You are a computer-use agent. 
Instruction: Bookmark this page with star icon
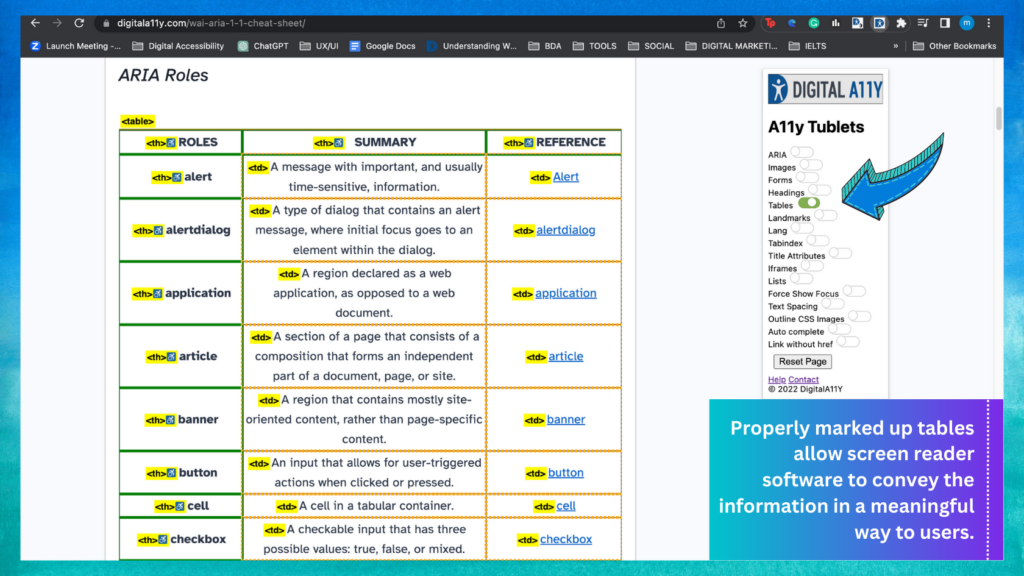coord(743,23)
